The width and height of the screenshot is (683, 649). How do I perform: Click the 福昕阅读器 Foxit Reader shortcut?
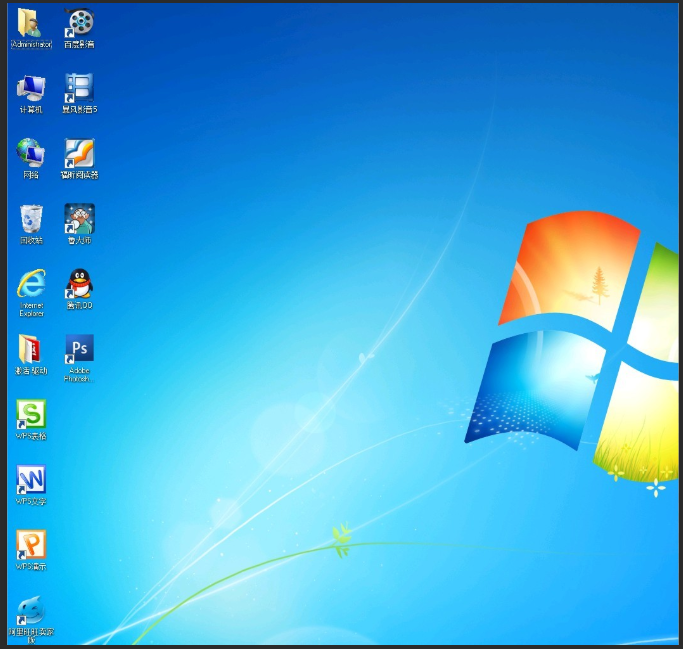pyautogui.click(x=79, y=152)
